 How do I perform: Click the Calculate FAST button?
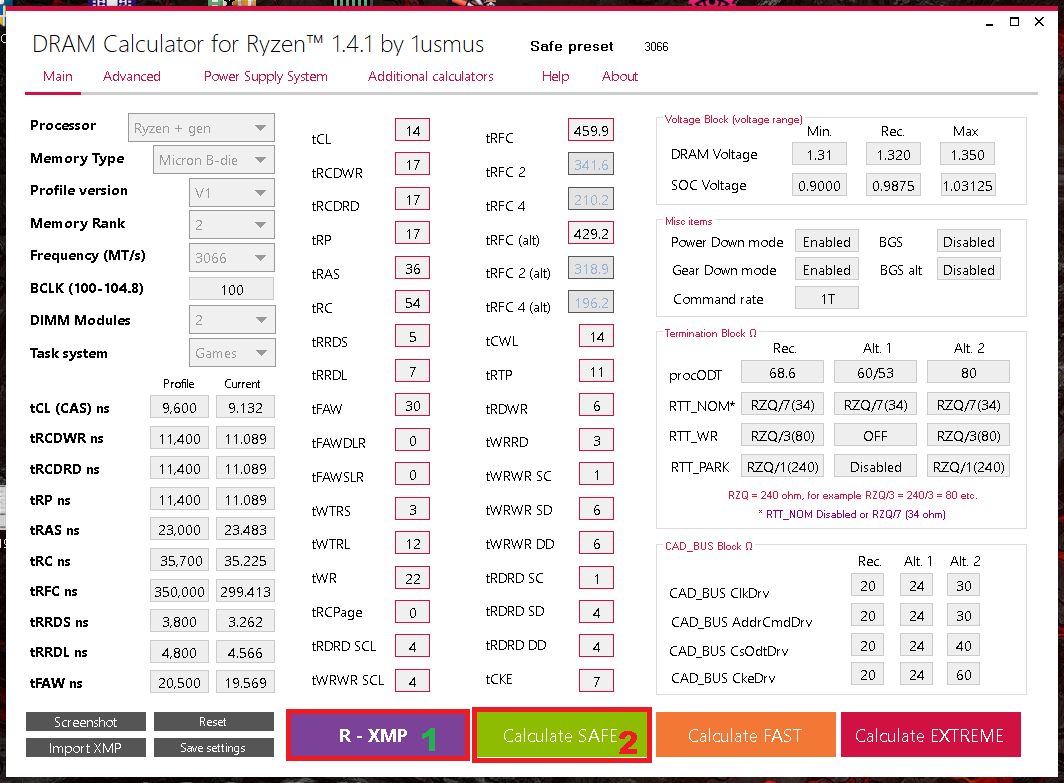coord(745,736)
